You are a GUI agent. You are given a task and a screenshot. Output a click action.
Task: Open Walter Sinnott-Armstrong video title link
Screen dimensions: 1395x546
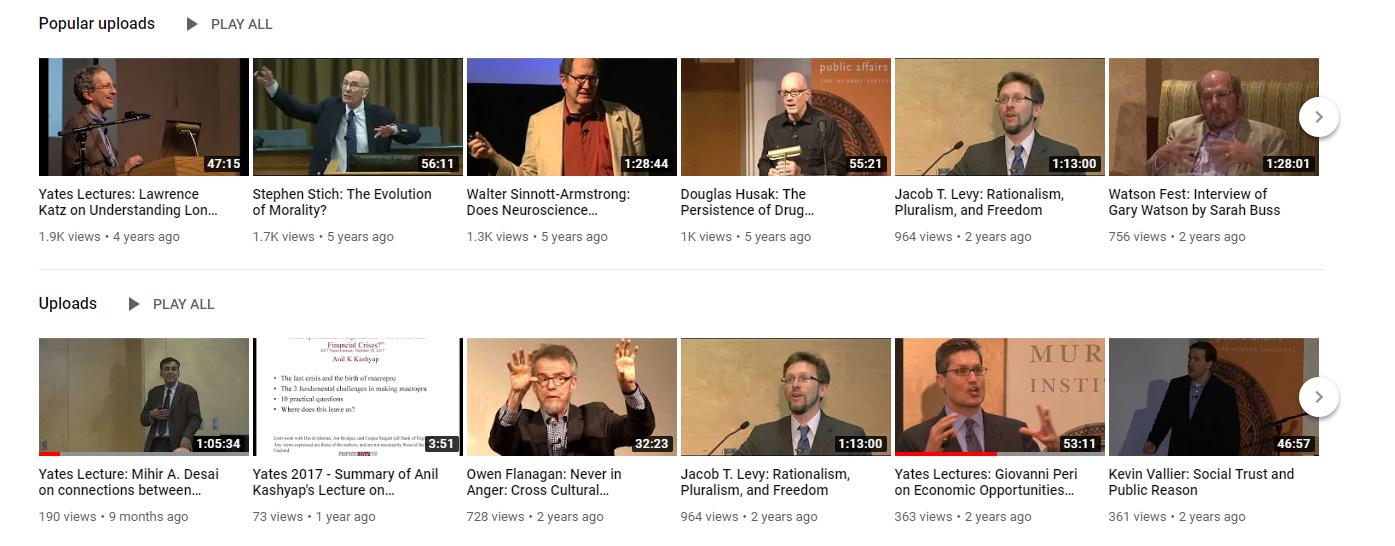(x=548, y=202)
